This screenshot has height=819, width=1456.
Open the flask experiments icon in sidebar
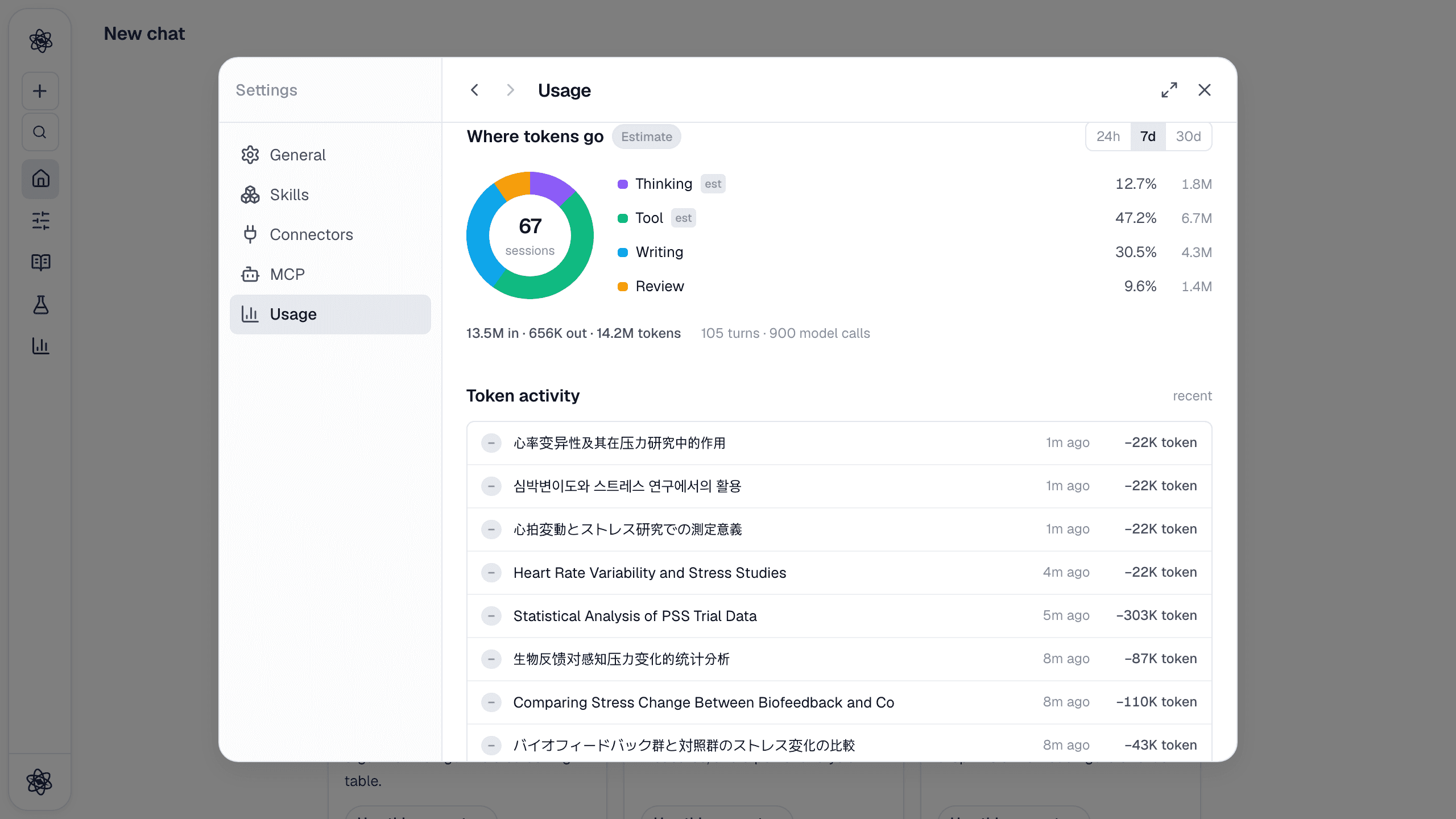pos(40,305)
